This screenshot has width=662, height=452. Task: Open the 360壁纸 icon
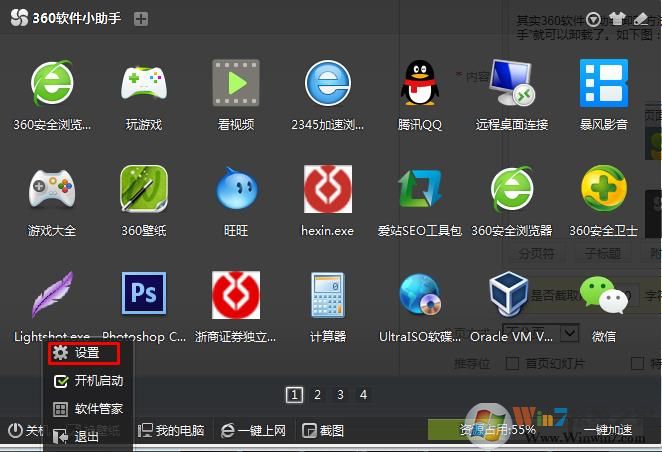pos(144,189)
